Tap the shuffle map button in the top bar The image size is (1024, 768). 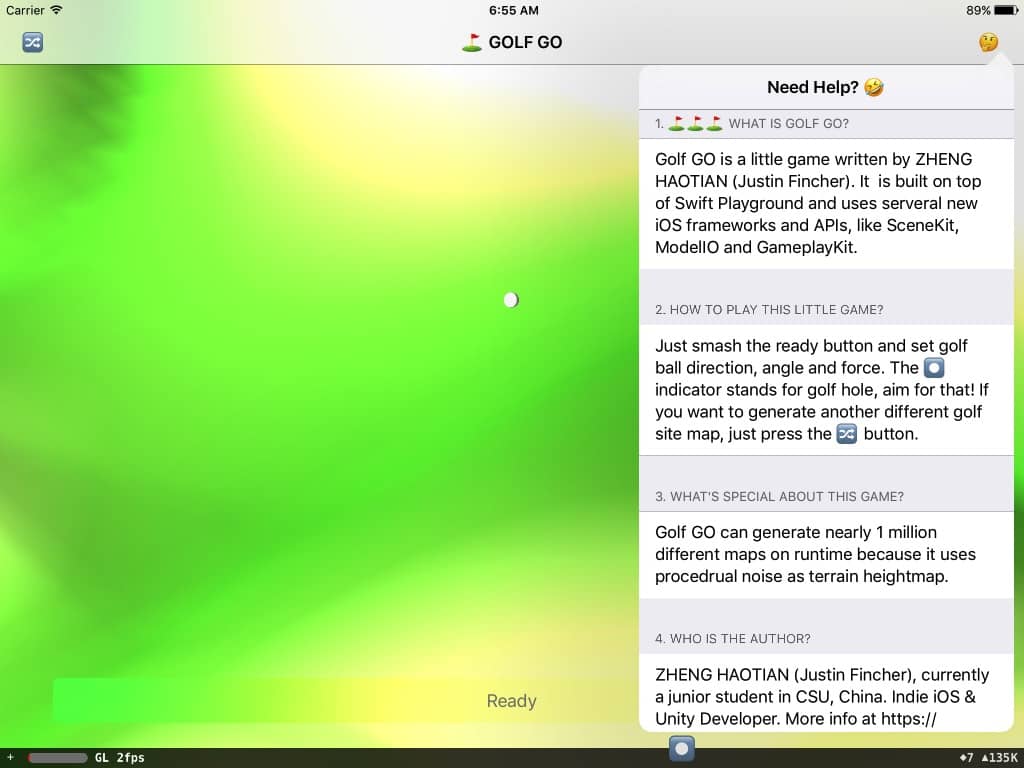click(x=33, y=42)
